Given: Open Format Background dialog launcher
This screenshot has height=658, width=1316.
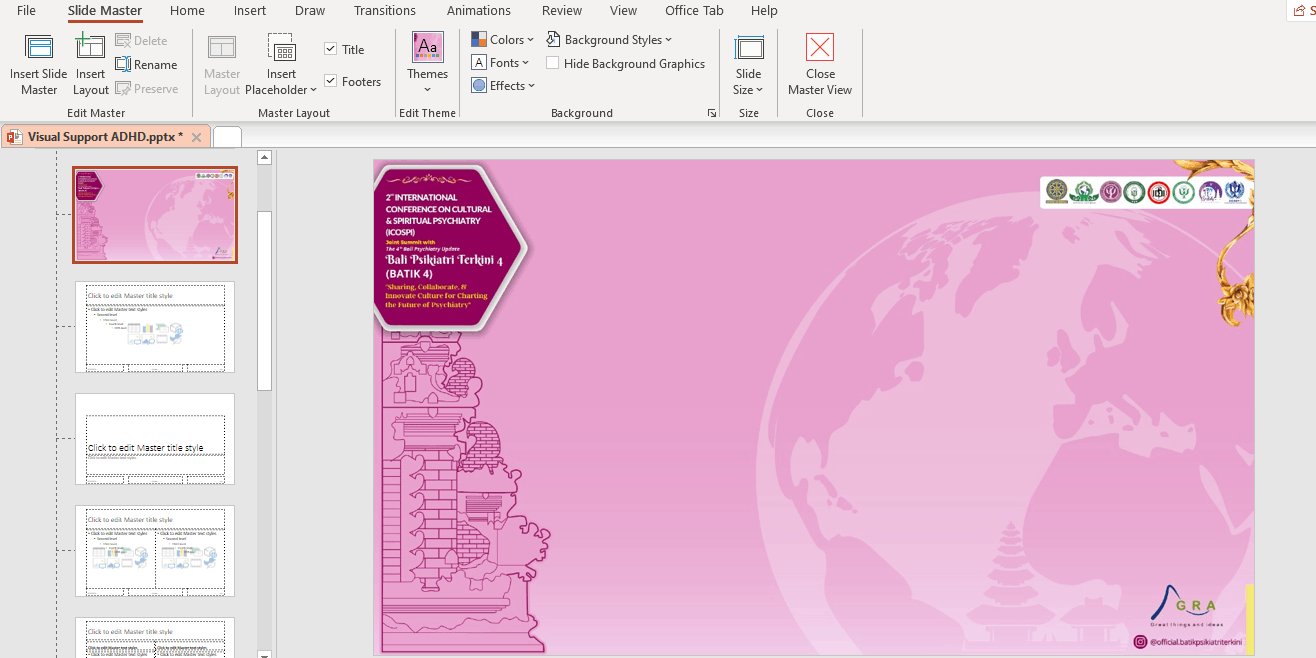Looking at the screenshot, I should (712, 114).
